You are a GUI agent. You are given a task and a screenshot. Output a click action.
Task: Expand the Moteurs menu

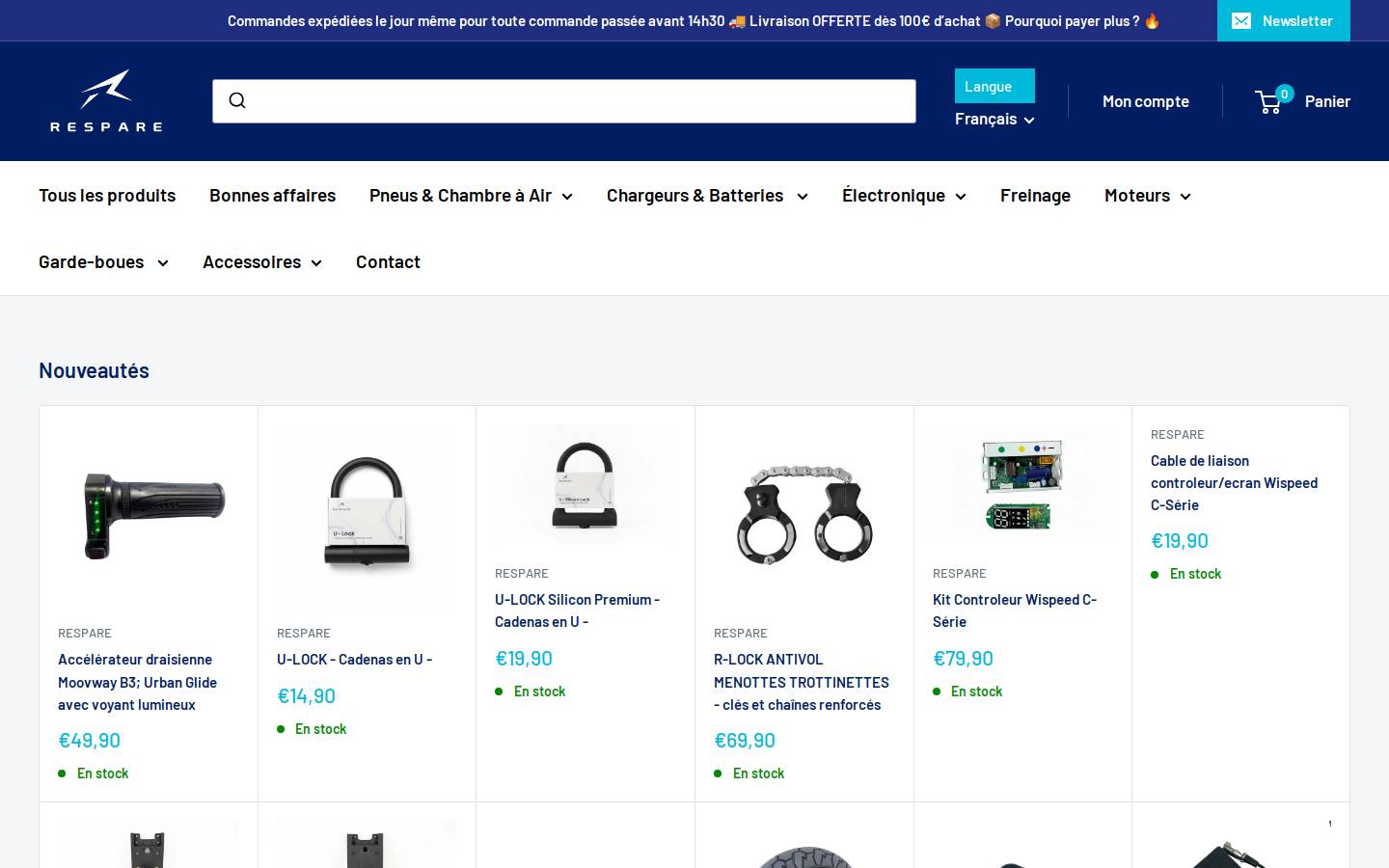coord(1148,195)
